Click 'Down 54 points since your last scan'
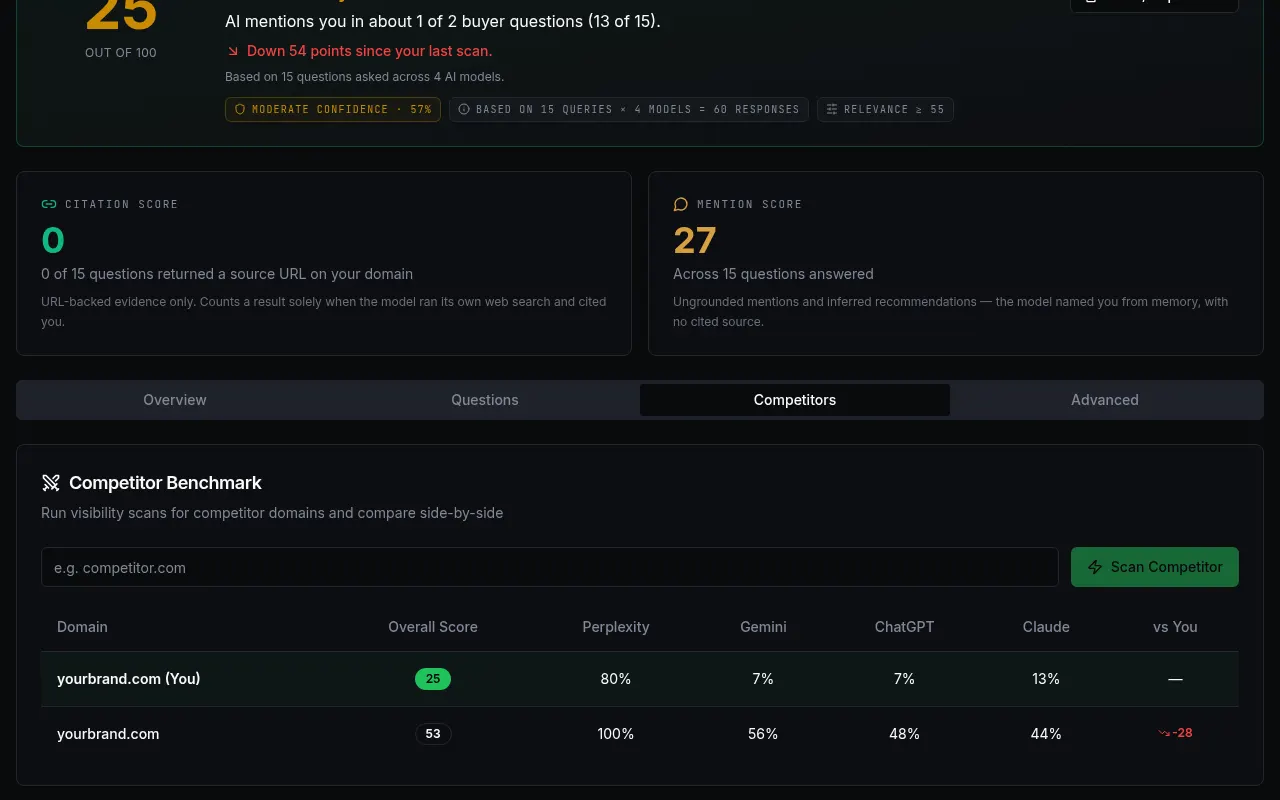Image resolution: width=1280 pixels, height=800 pixels. pyautogui.click(x=369, y=51)
